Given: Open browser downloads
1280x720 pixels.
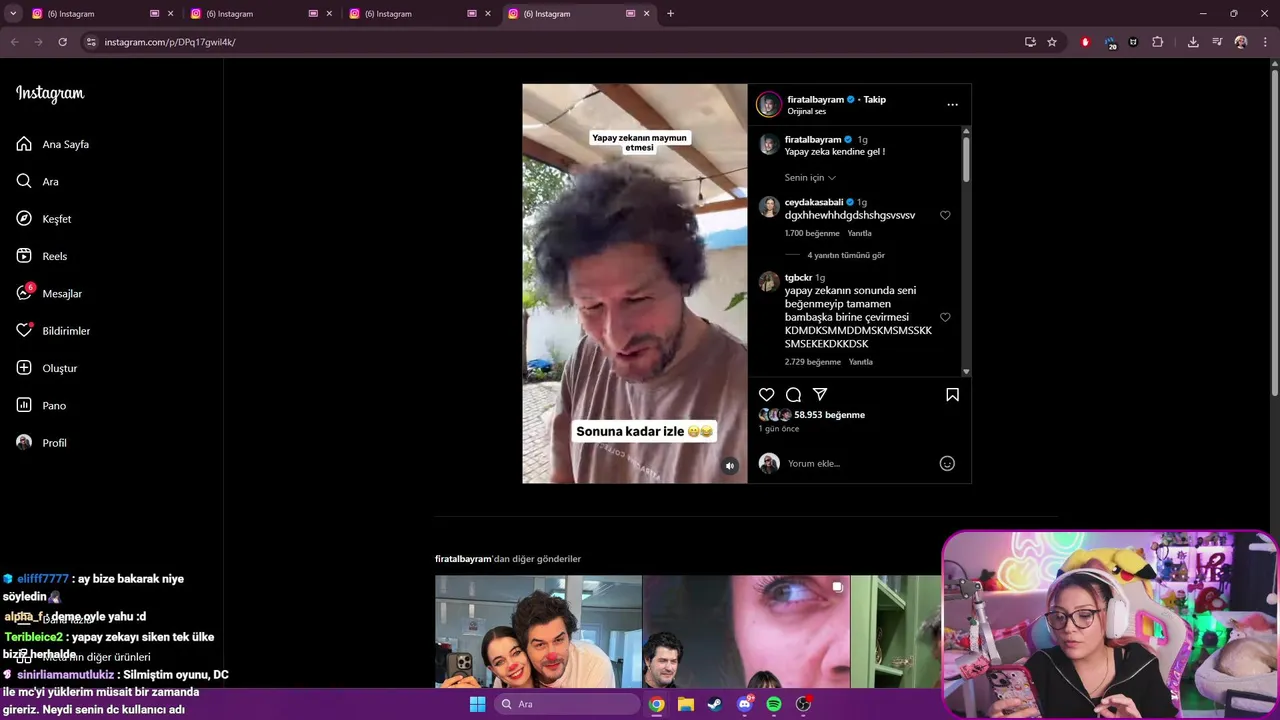Looking at the screenshot, I should pyautogui.click(x=1193, y=42).
